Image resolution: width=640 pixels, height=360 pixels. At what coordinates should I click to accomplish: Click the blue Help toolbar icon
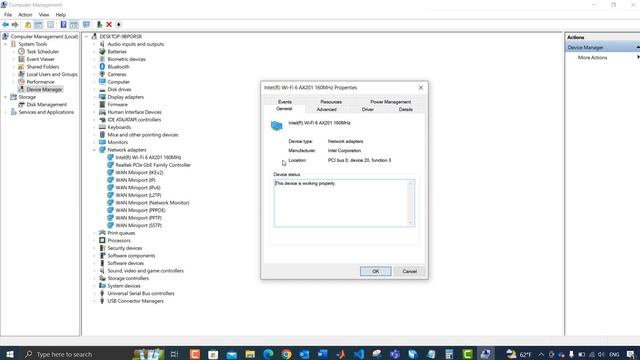coord(63,25)
